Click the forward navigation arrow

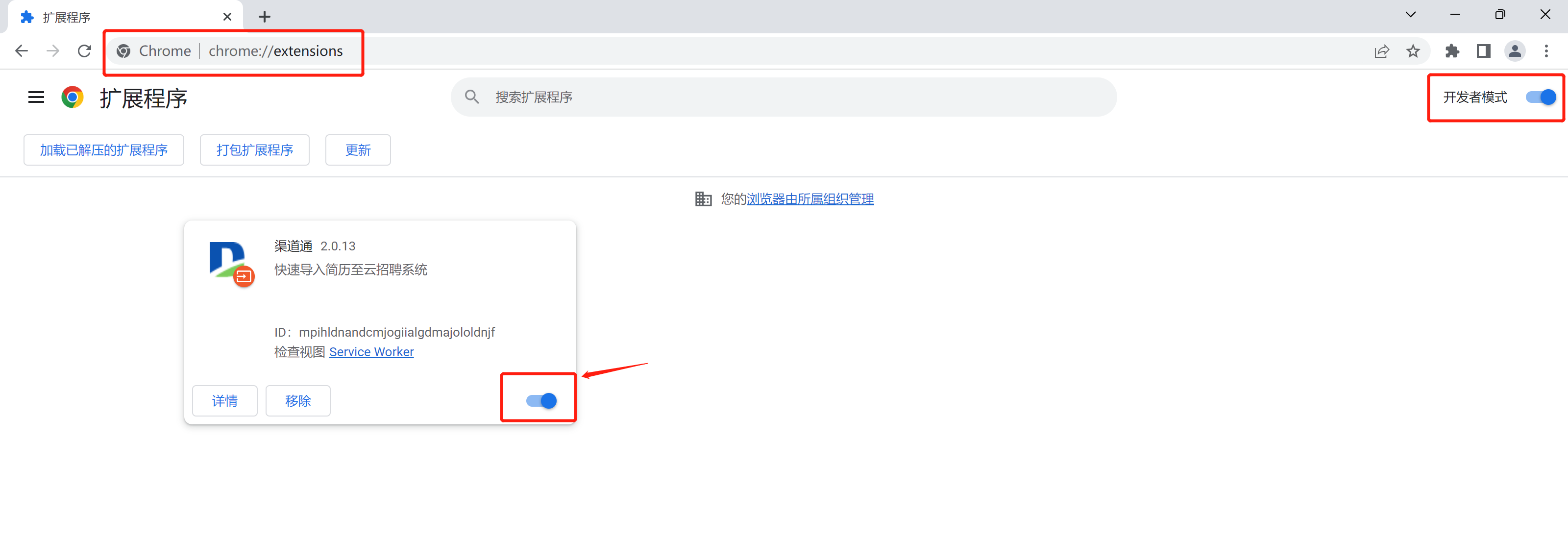point(53,51)
